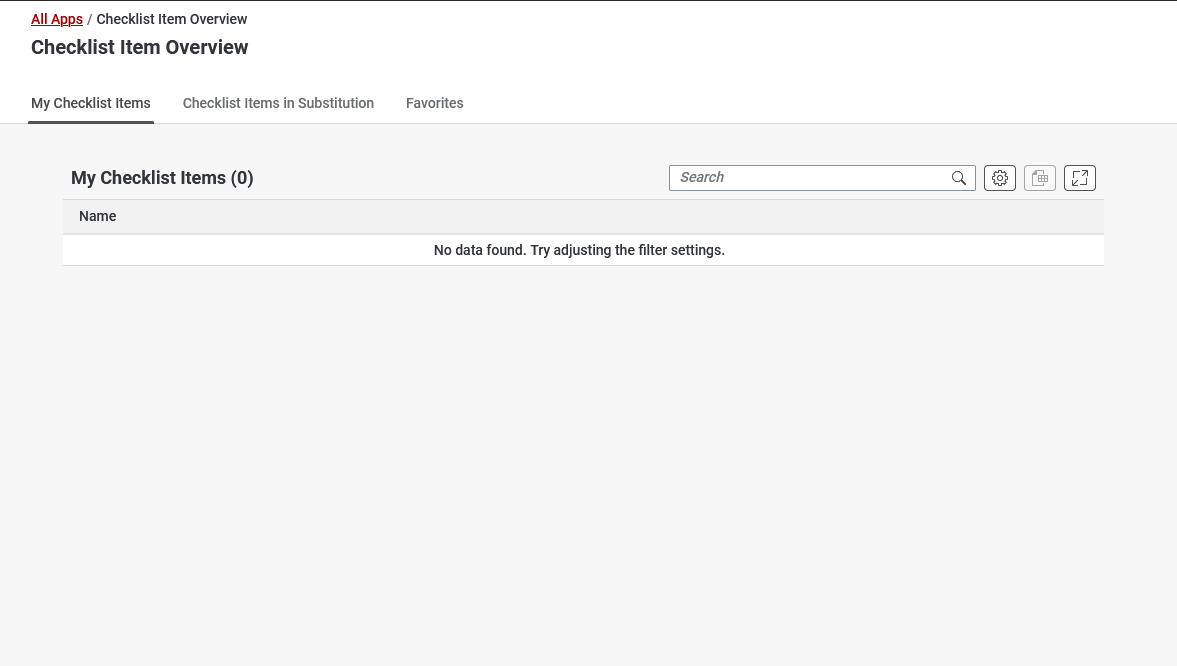Image resolution: width=1177 pixels, height=666 pixels.
Task: Click empty space right of Name header
Action: click(x=600, y=216)
